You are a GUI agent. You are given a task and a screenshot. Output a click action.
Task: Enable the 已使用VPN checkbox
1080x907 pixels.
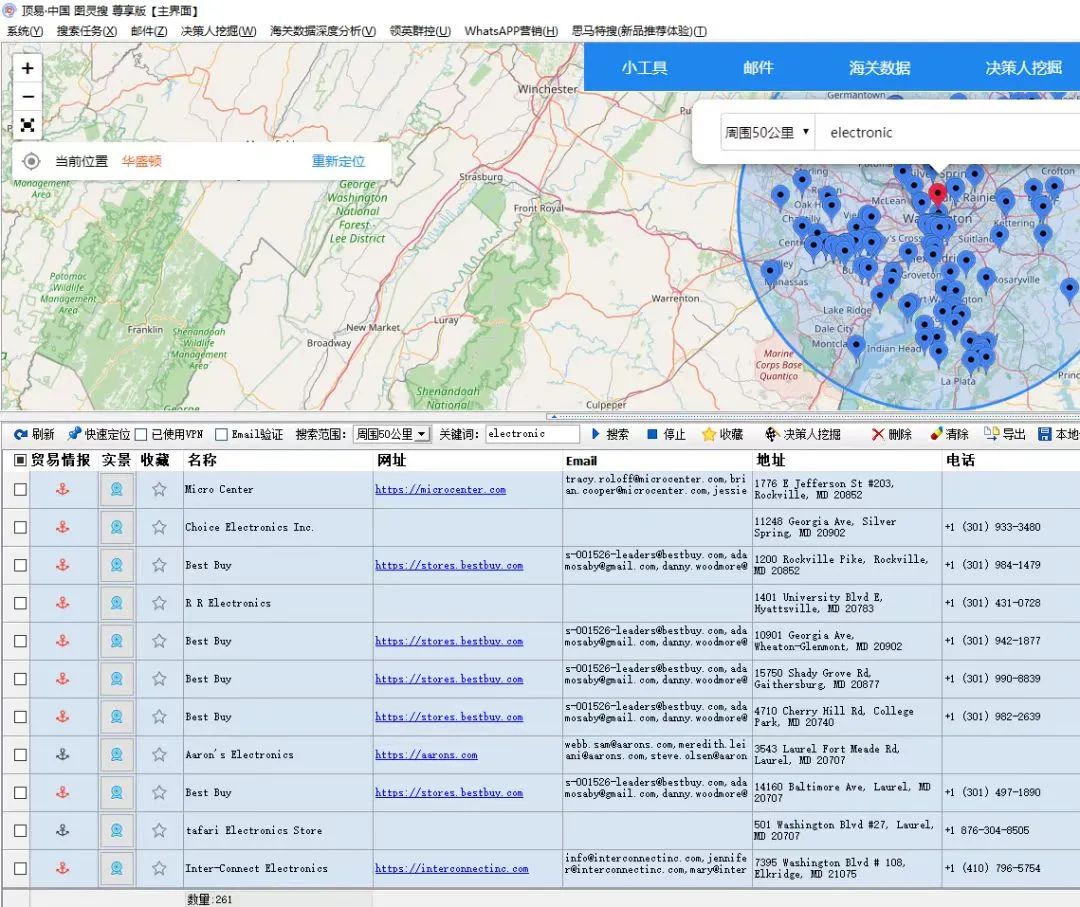[x=141, y=434]
